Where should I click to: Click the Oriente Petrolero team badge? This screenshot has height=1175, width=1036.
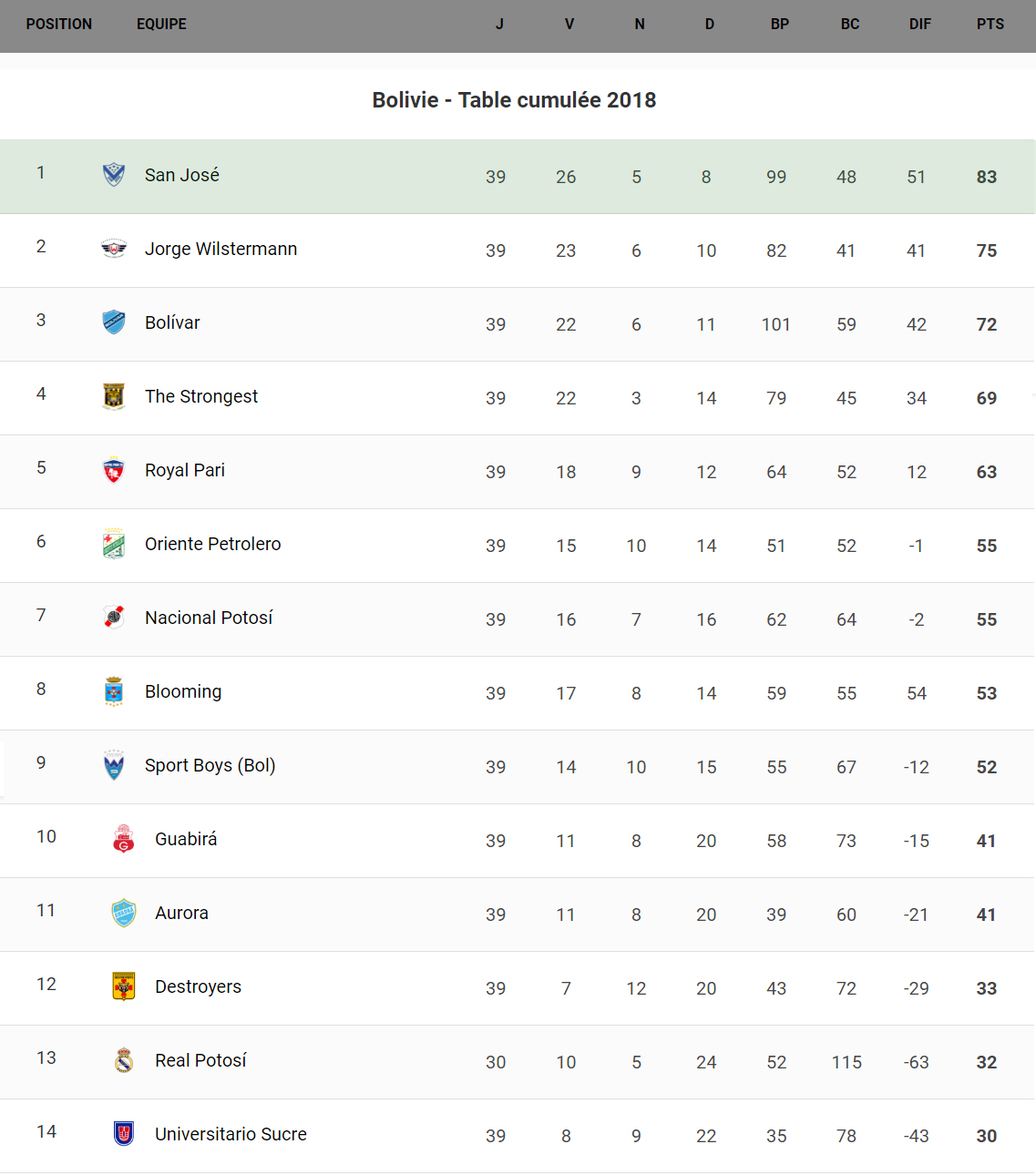pos(114,543)
